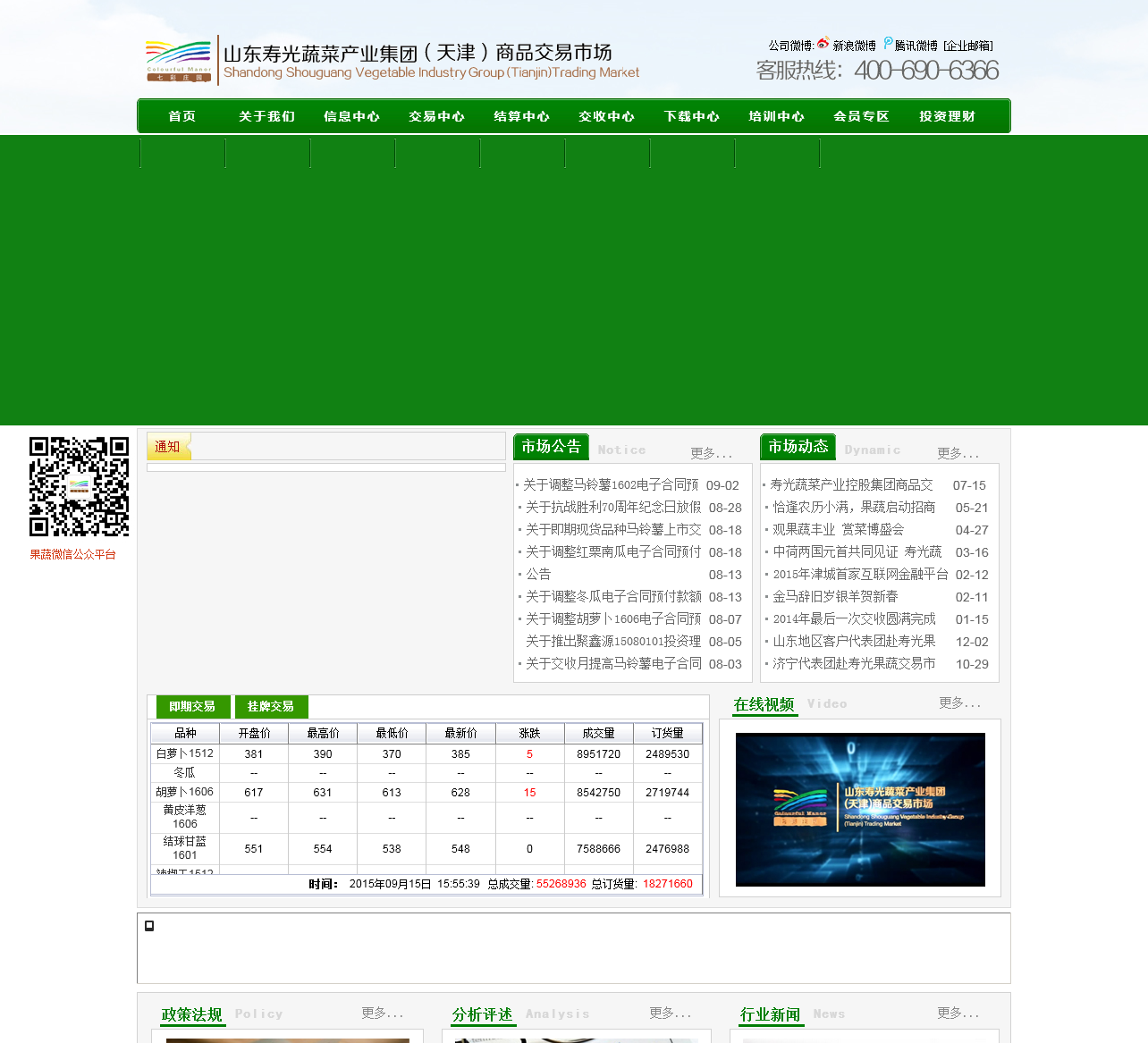Select the 白萝卜1512 row in the table
Viewport: 1148px width, 1043px height.
coord(426,754)
